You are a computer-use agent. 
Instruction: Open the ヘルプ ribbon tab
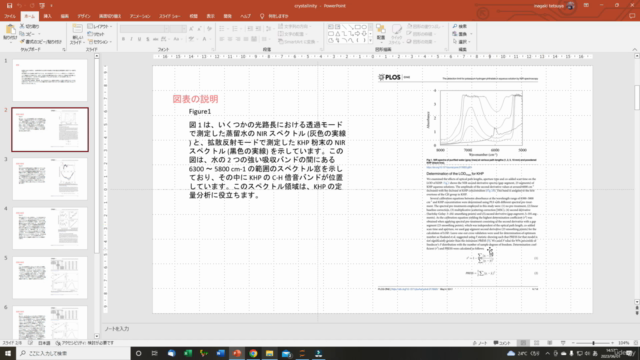click(245, 16)
